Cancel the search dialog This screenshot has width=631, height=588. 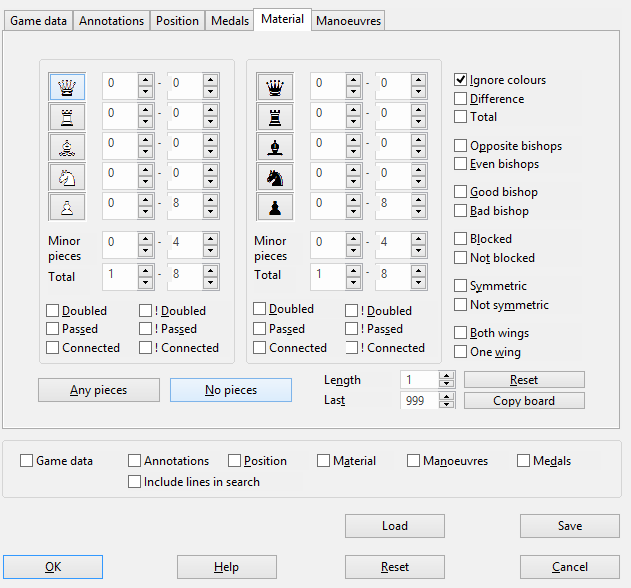pos(570,567)
